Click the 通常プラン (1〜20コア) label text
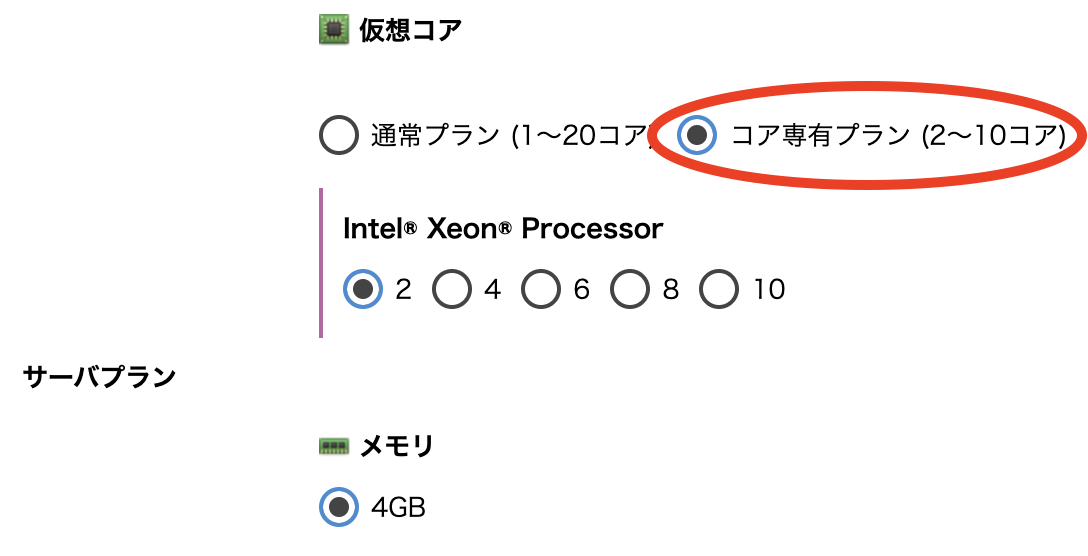This screenshot has height=556, width=1088. [x=511, y=135]
